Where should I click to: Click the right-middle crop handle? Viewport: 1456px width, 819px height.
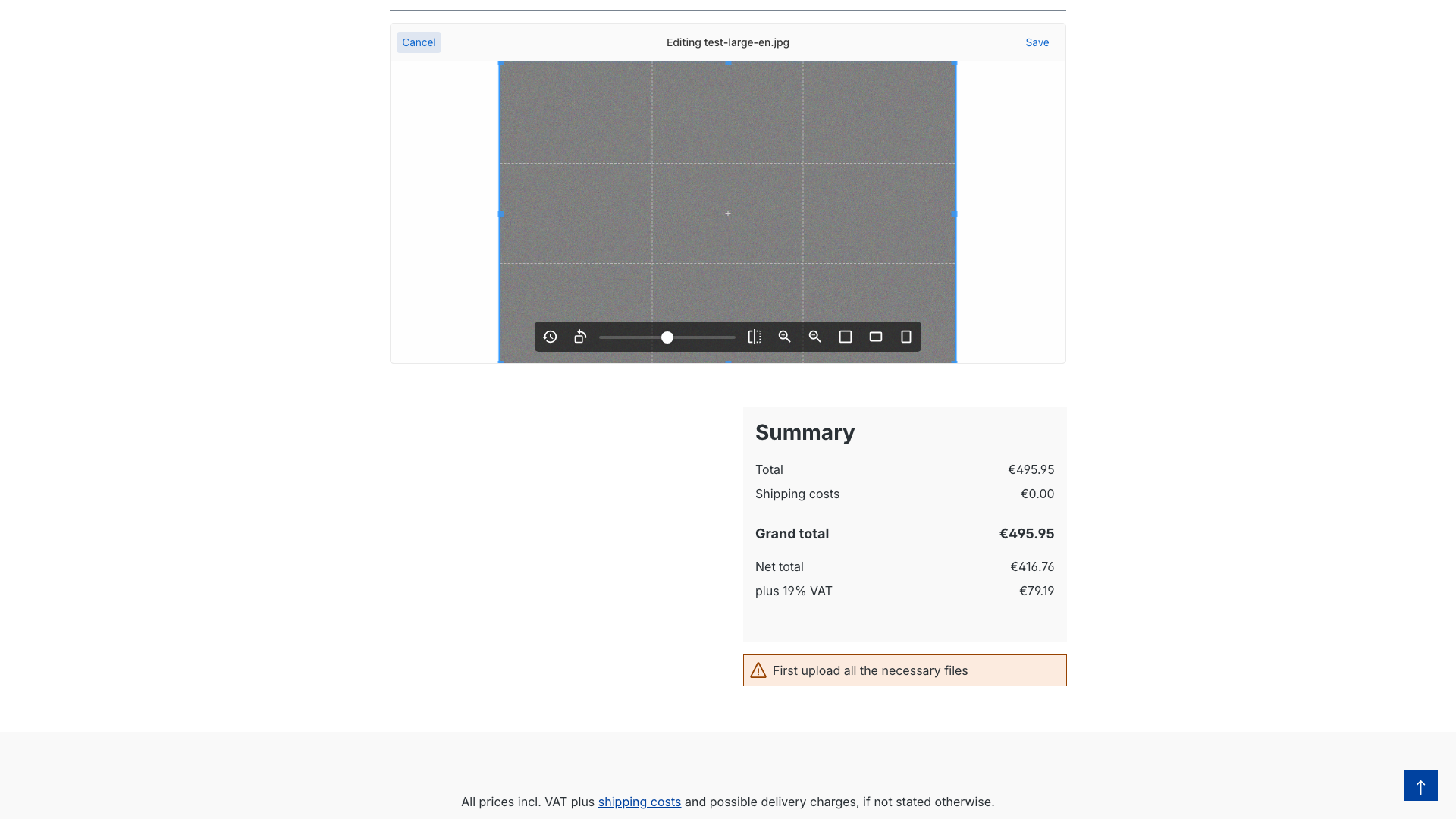pos(955,214)
